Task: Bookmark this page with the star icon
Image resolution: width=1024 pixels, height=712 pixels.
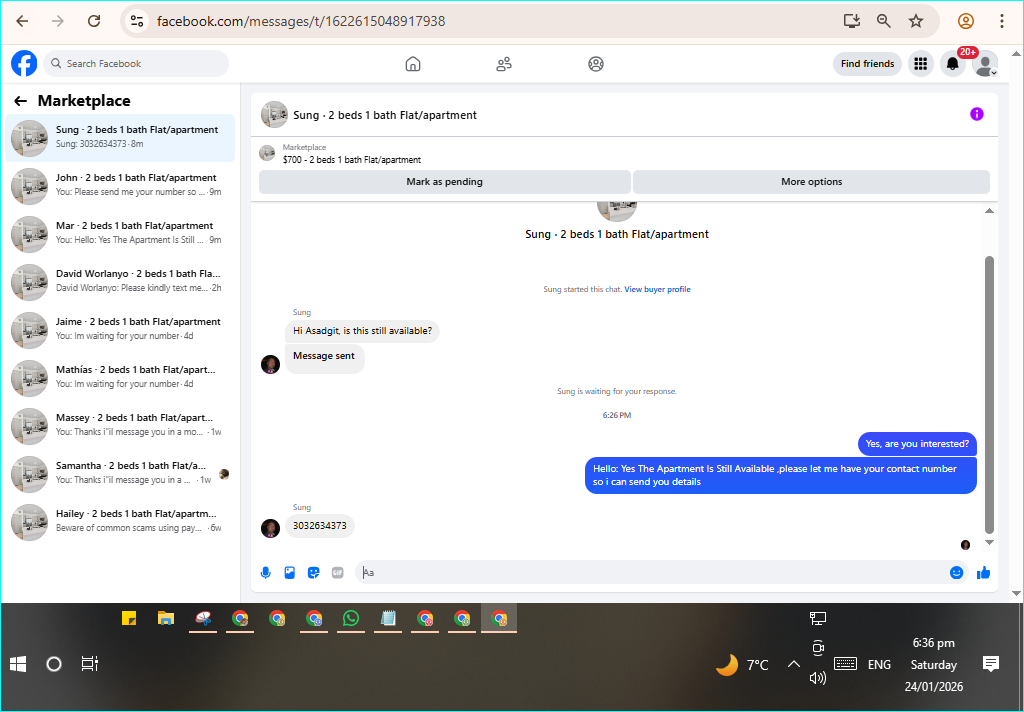Action: pos(916,21)
